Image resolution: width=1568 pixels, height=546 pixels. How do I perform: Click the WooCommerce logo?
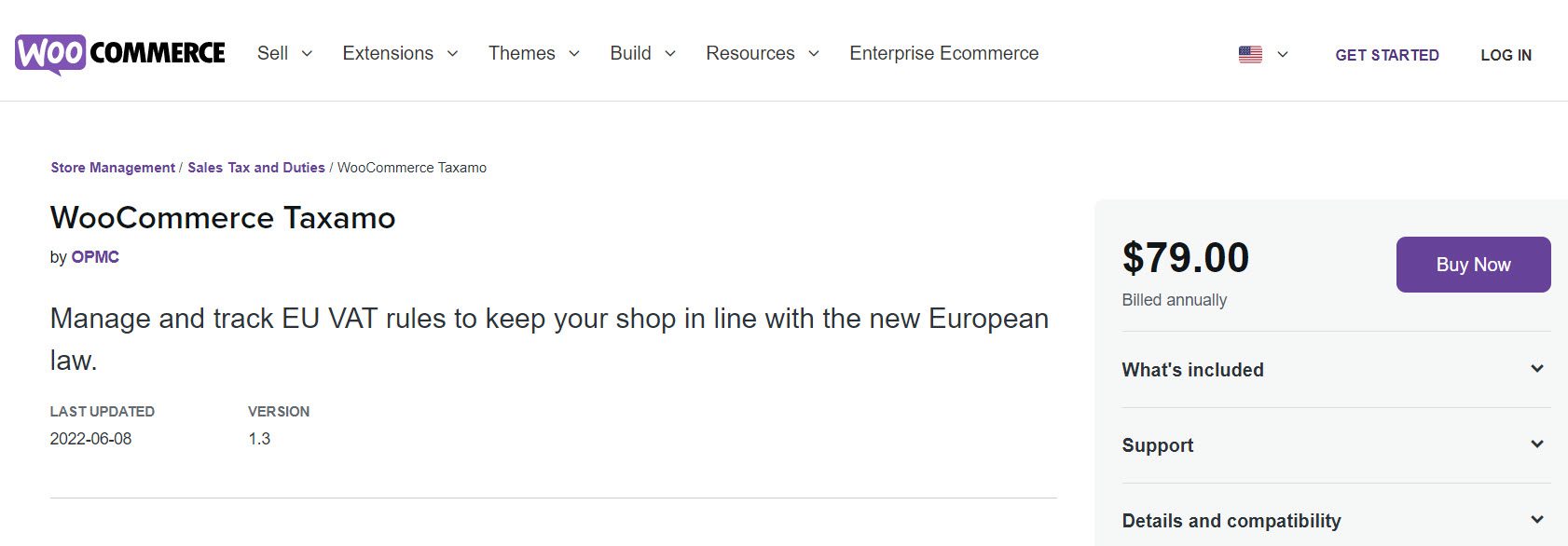(120, 54)
